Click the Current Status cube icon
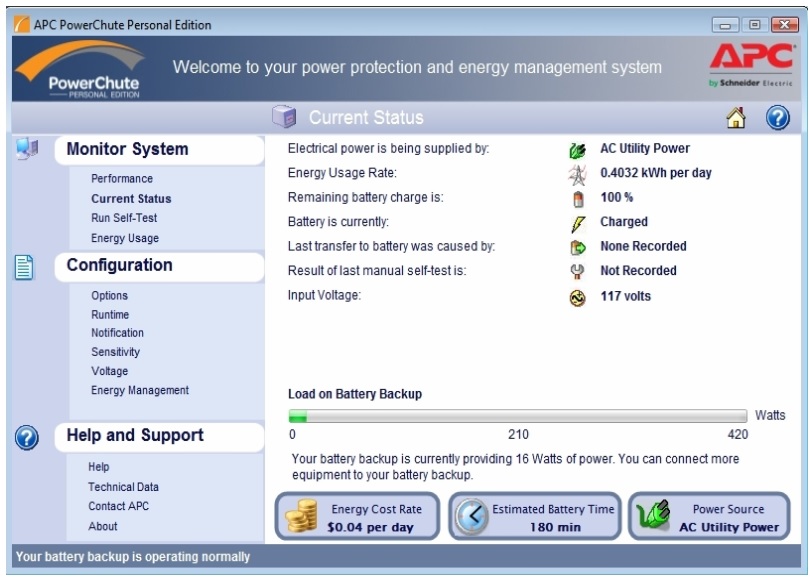The height and width of the screenshot is (578, 810). [x=284, y=116]
